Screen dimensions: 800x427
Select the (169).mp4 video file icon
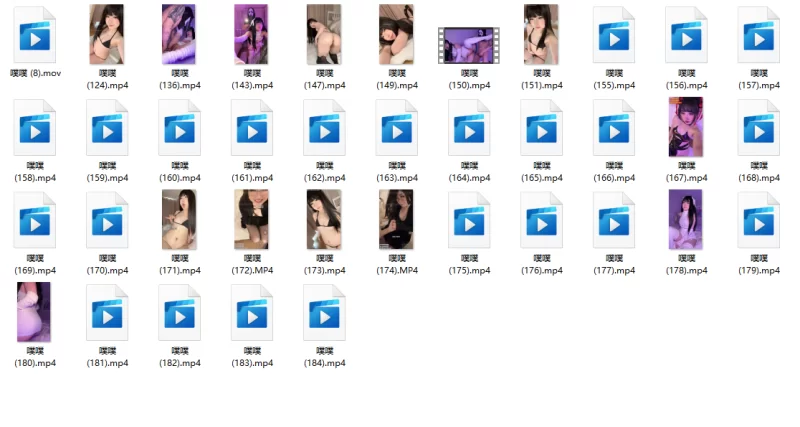pyautogui.click(x=35, y=220)
